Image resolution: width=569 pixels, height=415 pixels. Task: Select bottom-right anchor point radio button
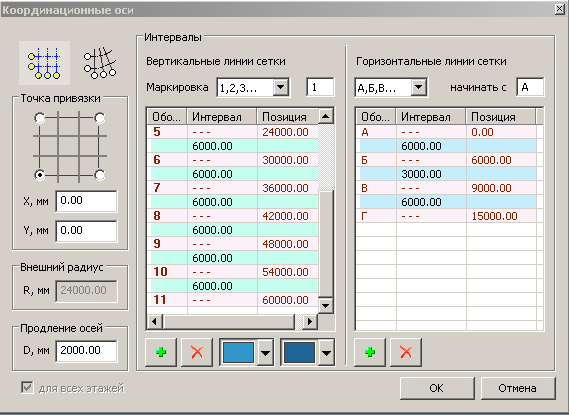100,175
